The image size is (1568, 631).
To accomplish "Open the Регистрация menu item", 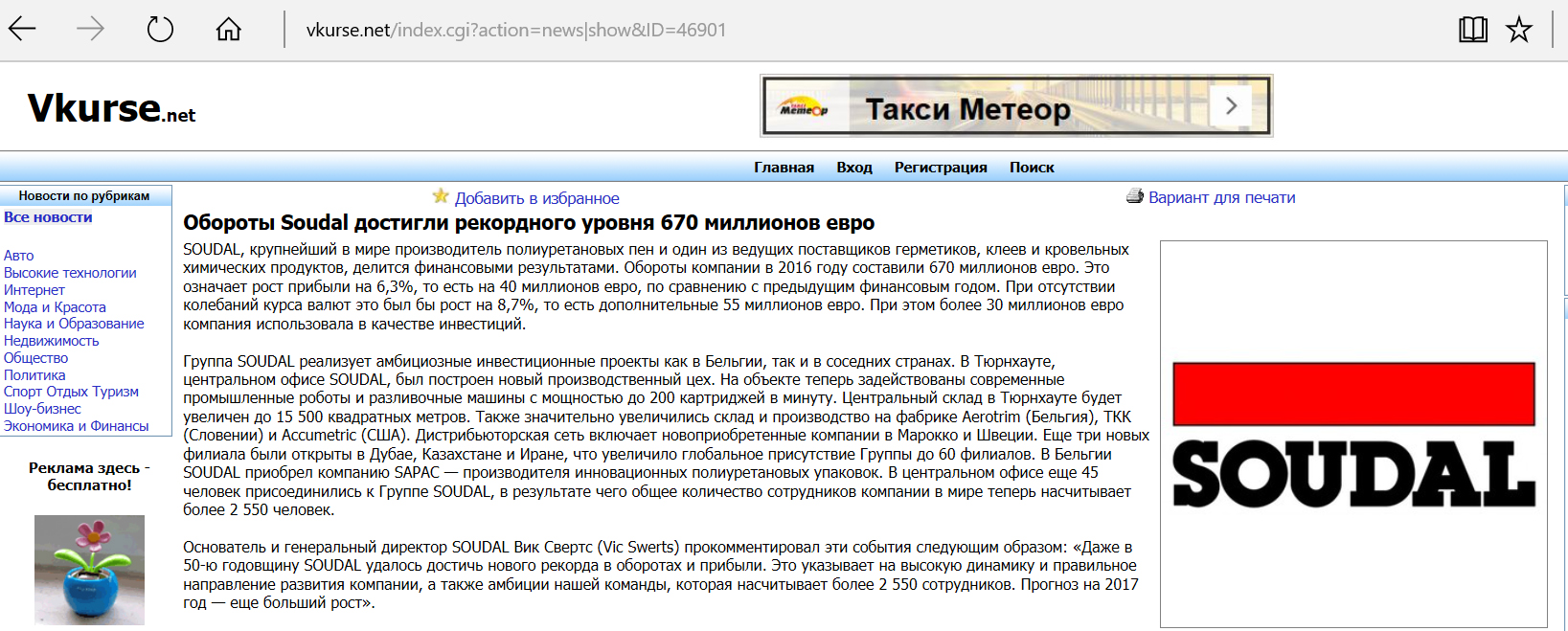I will (x=941, y=168).
